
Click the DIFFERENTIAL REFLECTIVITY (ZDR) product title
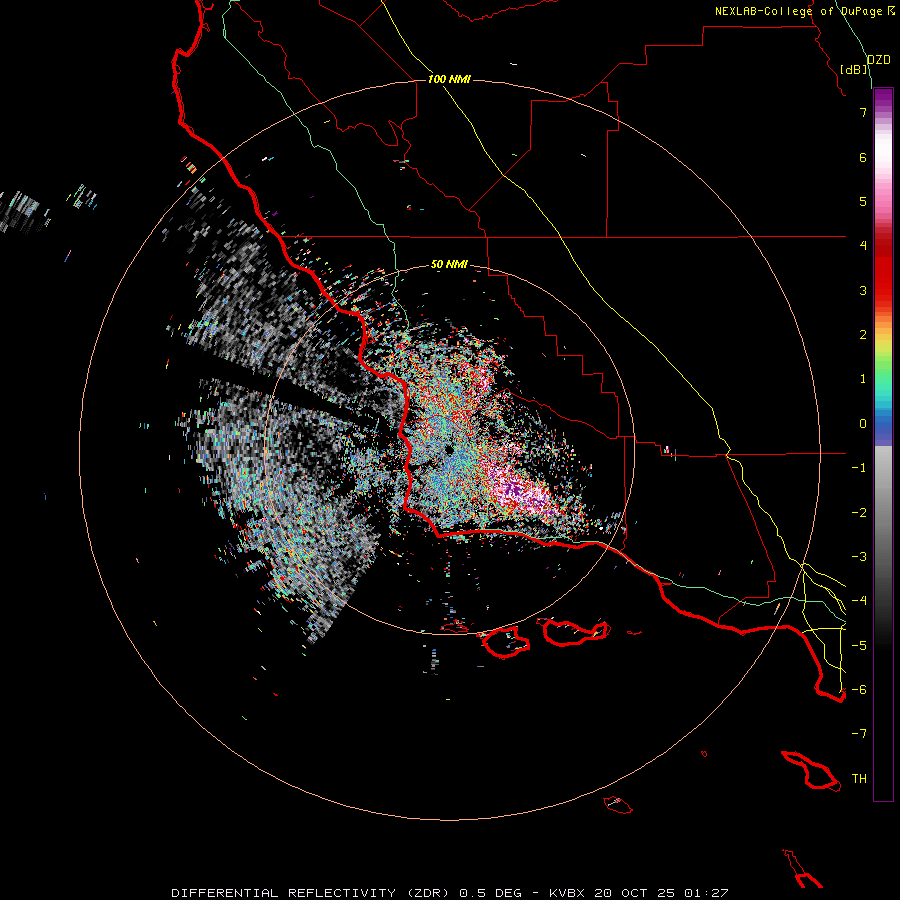(x=312, y=893)
